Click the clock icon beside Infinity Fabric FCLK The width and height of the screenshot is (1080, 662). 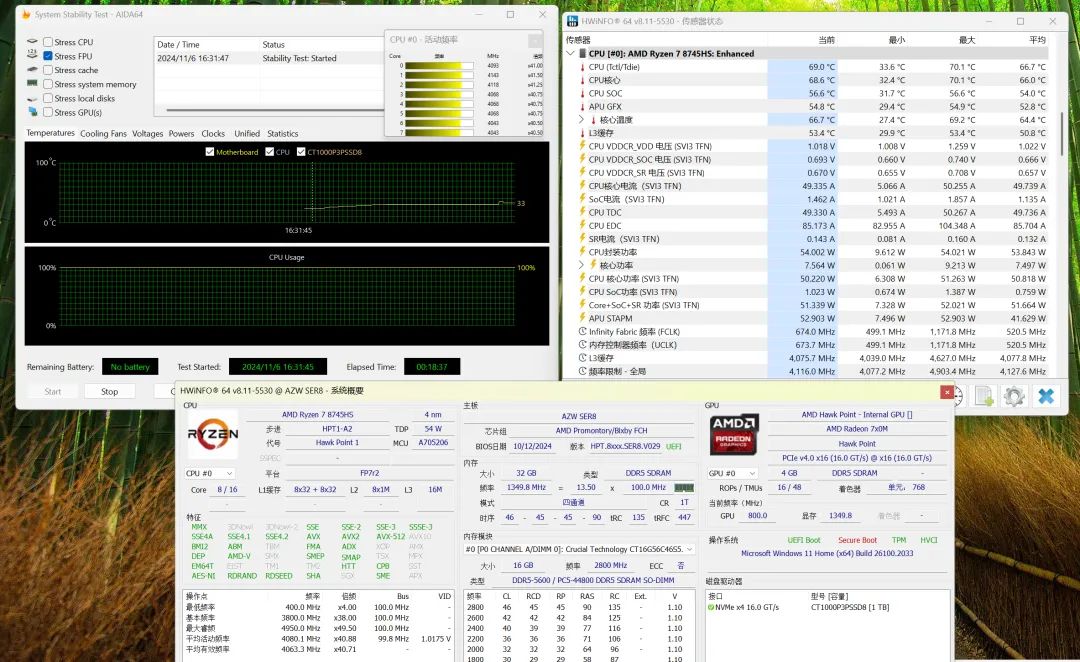click(583, 331)
